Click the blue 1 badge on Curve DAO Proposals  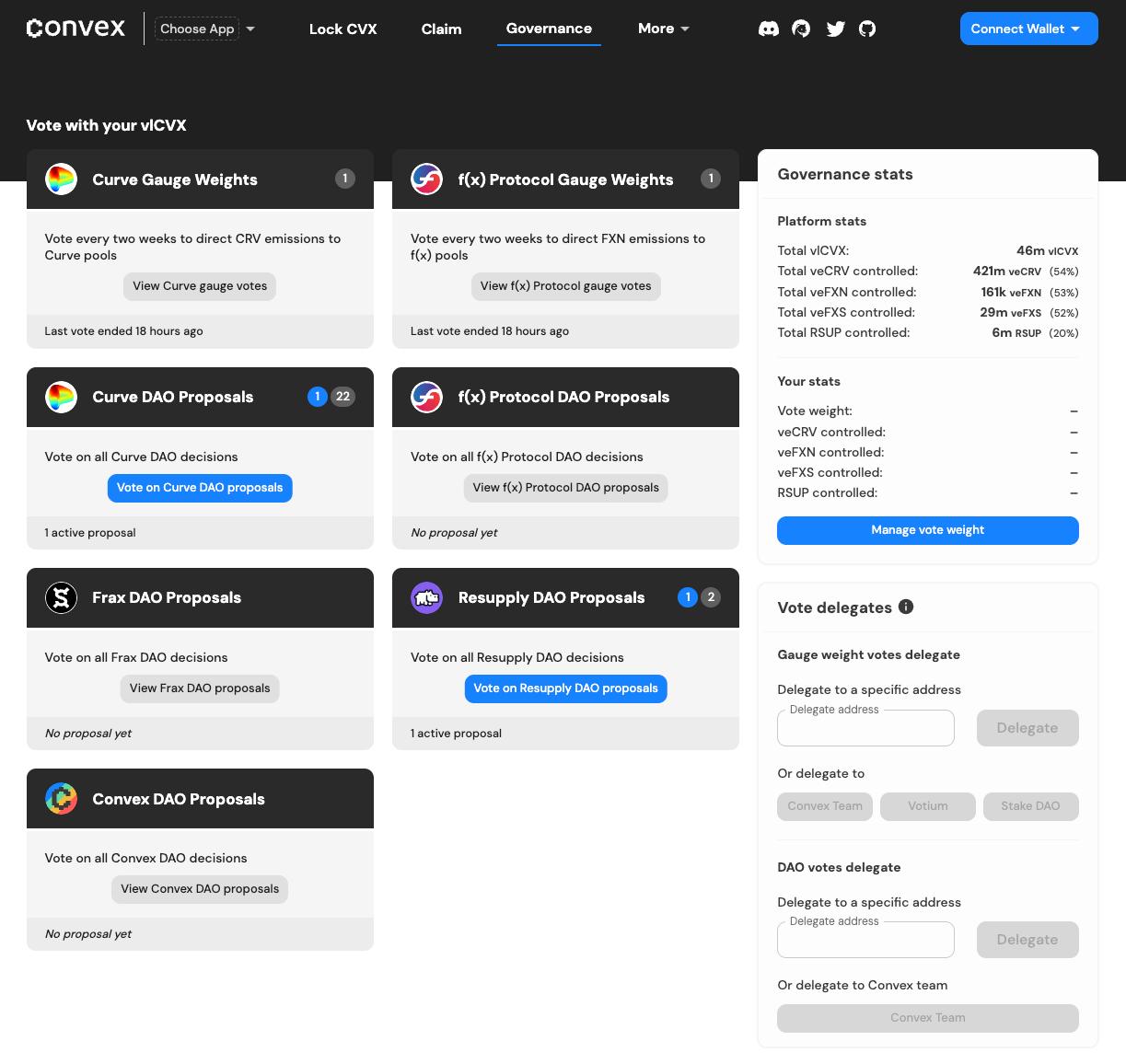point(318,397)
